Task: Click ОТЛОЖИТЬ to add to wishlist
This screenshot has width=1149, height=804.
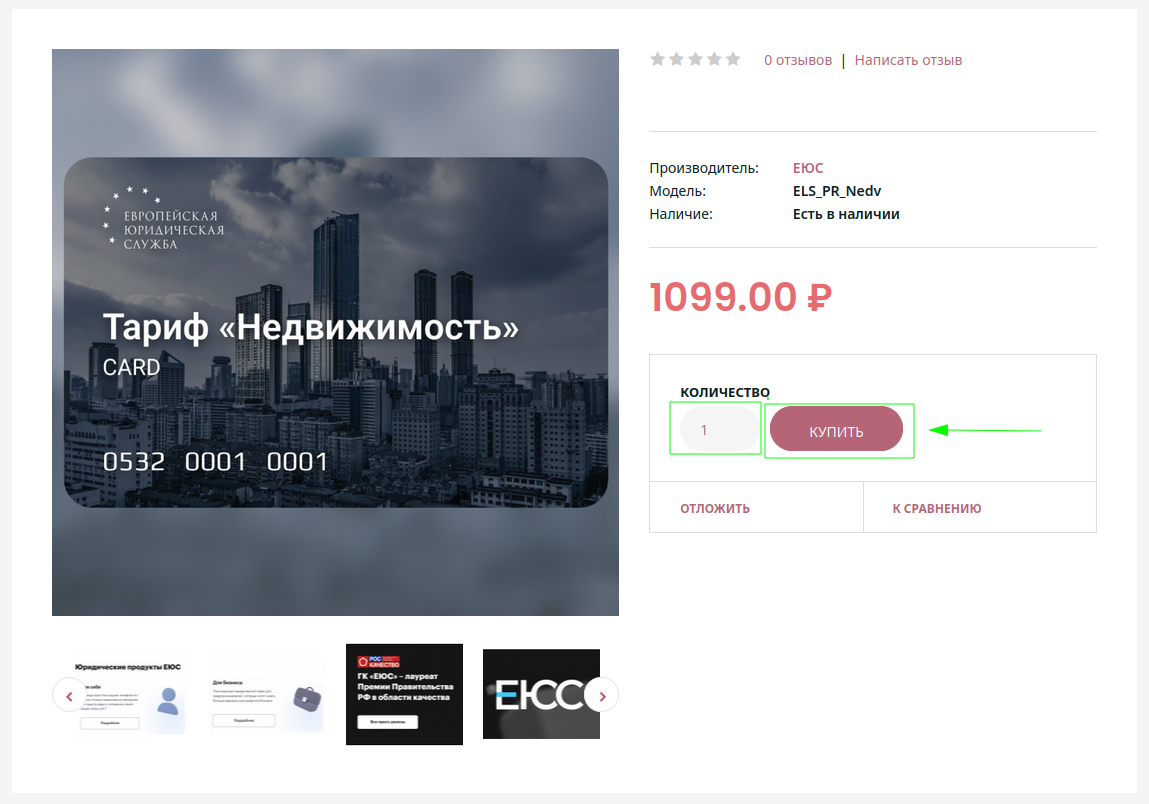Action: (714, 509)
